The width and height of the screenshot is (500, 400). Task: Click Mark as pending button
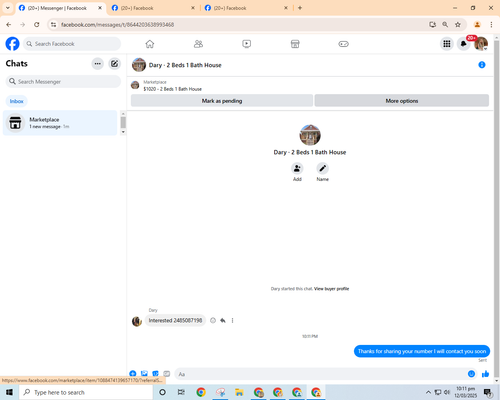click(x=222, y=101)
